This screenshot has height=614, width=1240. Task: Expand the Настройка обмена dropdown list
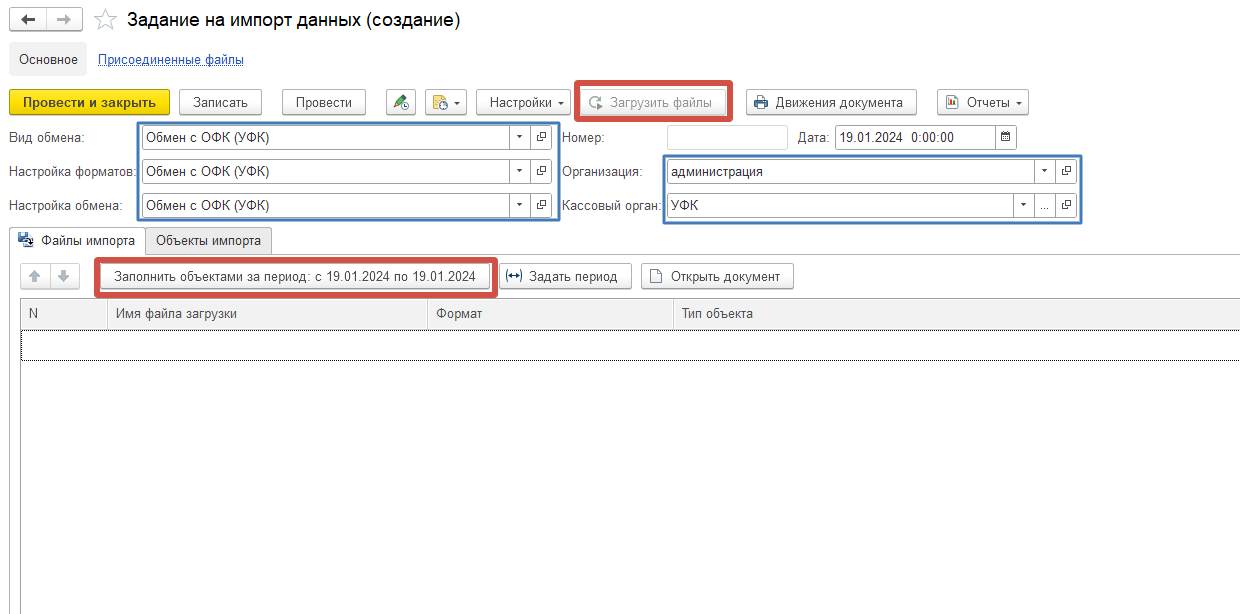click(x=520, y=206)
